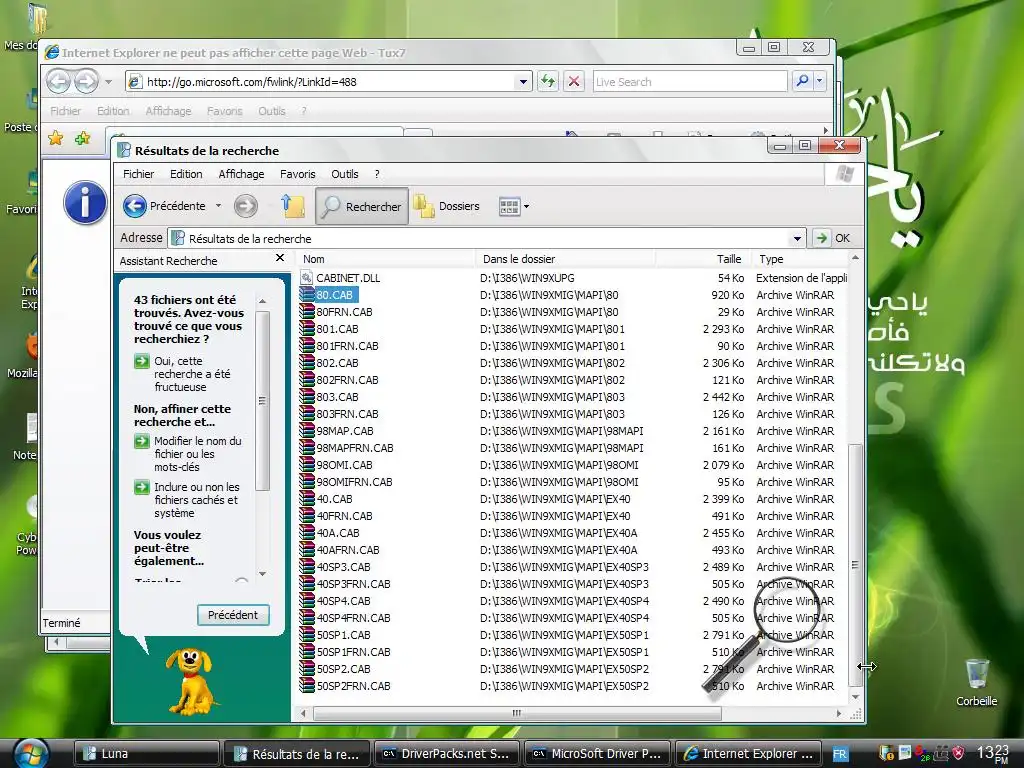Click the file list vertical scrollbar thumb
This screenshot has height=768, width=1024.
click(x=855, y=565)
